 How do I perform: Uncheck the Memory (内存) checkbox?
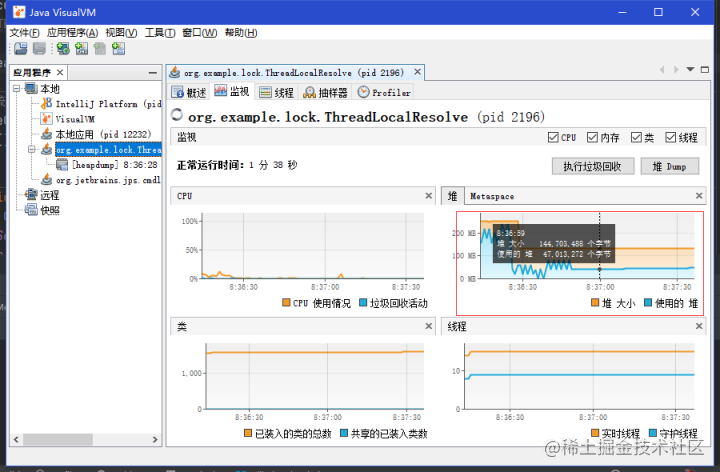point(592,137)
